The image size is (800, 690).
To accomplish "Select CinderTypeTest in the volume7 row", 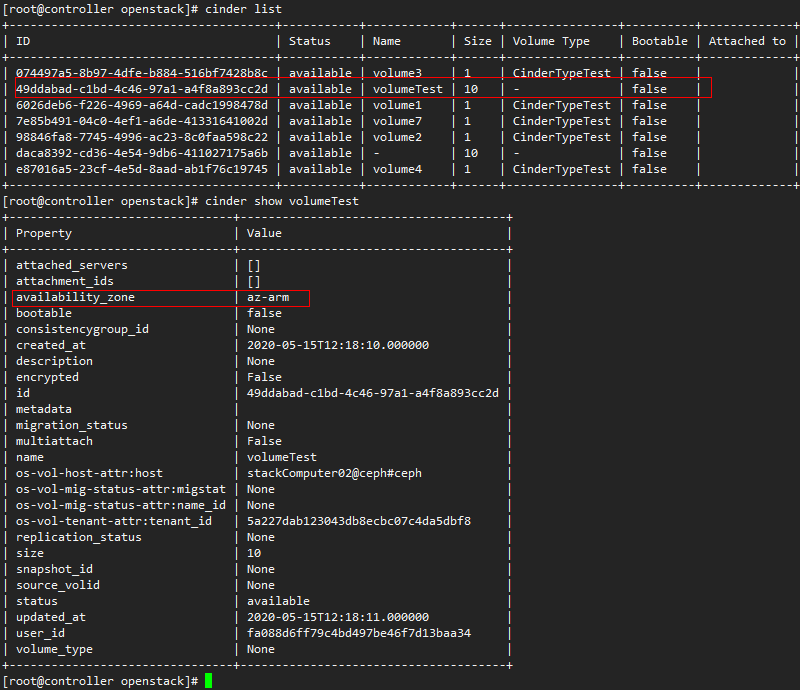I will [562, 121].
